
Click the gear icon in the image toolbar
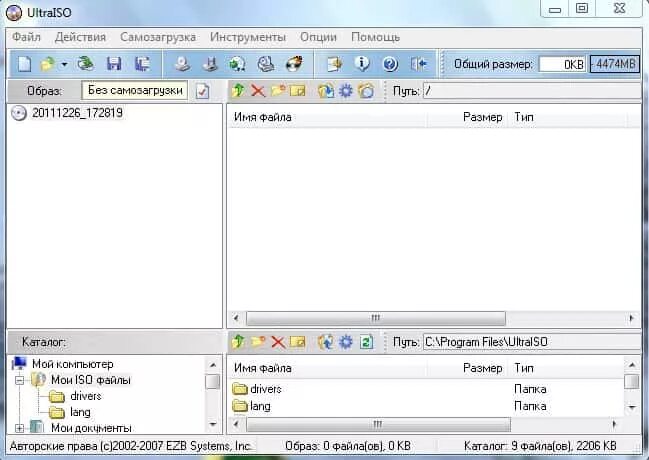point(346,91)
